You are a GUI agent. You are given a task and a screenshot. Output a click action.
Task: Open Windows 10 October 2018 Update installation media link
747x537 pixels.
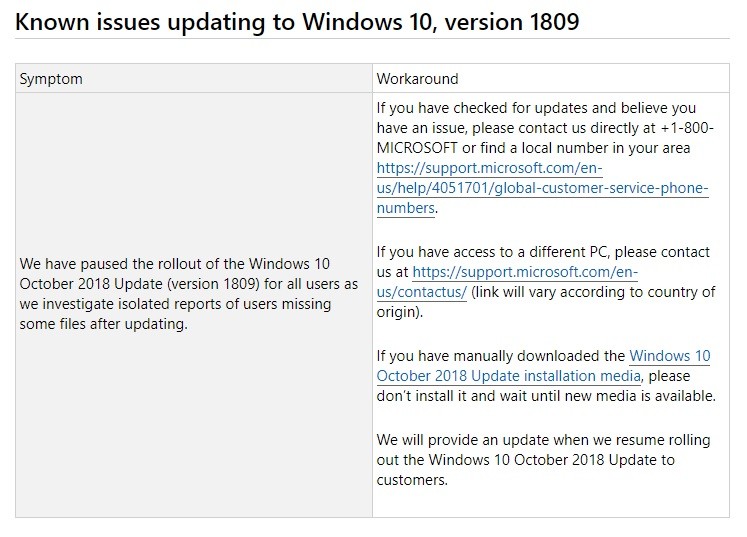508,376
